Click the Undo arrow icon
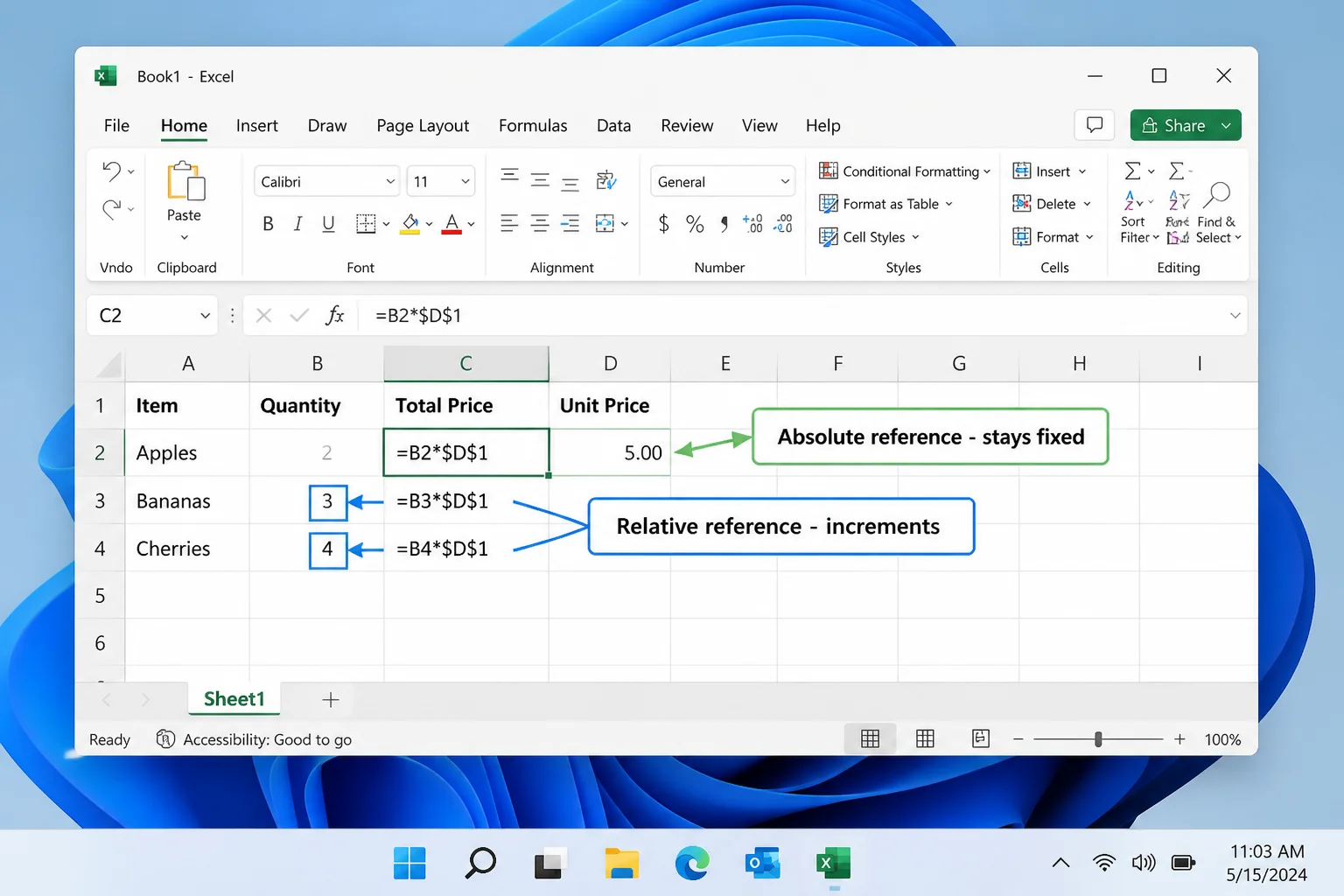 tap(111, 171)
